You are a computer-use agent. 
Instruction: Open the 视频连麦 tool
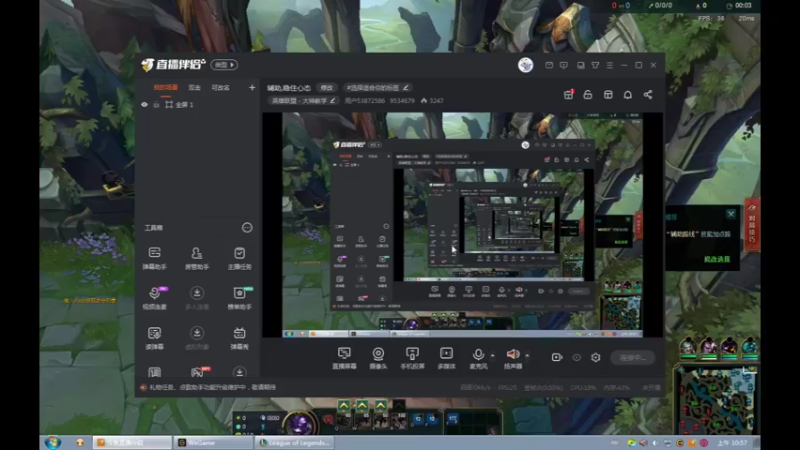[x=155, y=298]
